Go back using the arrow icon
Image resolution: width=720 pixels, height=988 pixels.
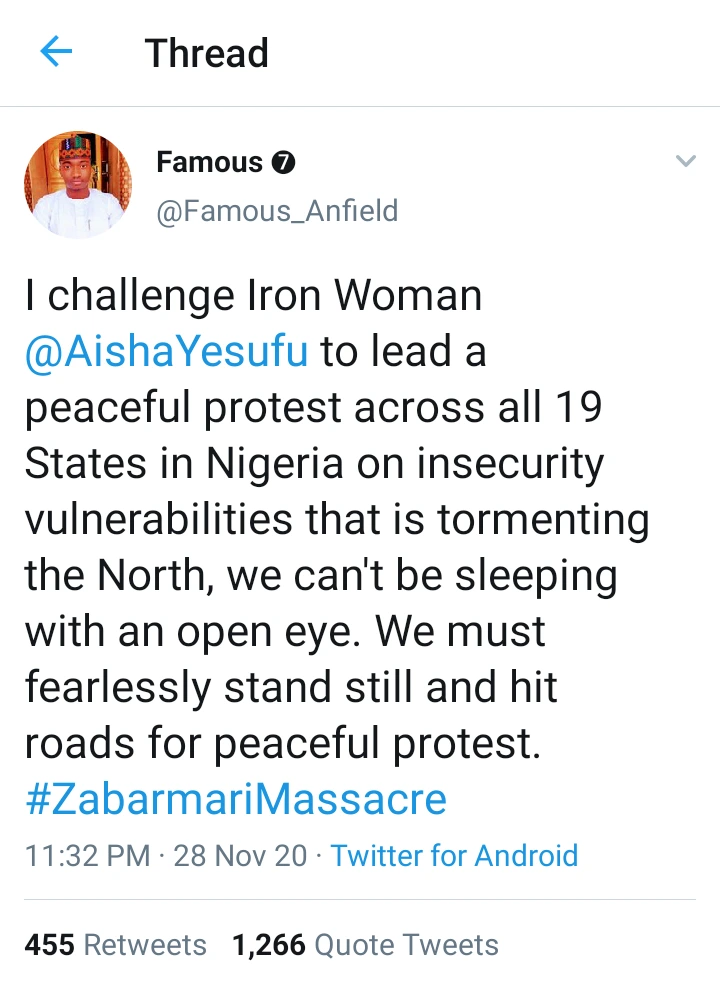point(56,52)
